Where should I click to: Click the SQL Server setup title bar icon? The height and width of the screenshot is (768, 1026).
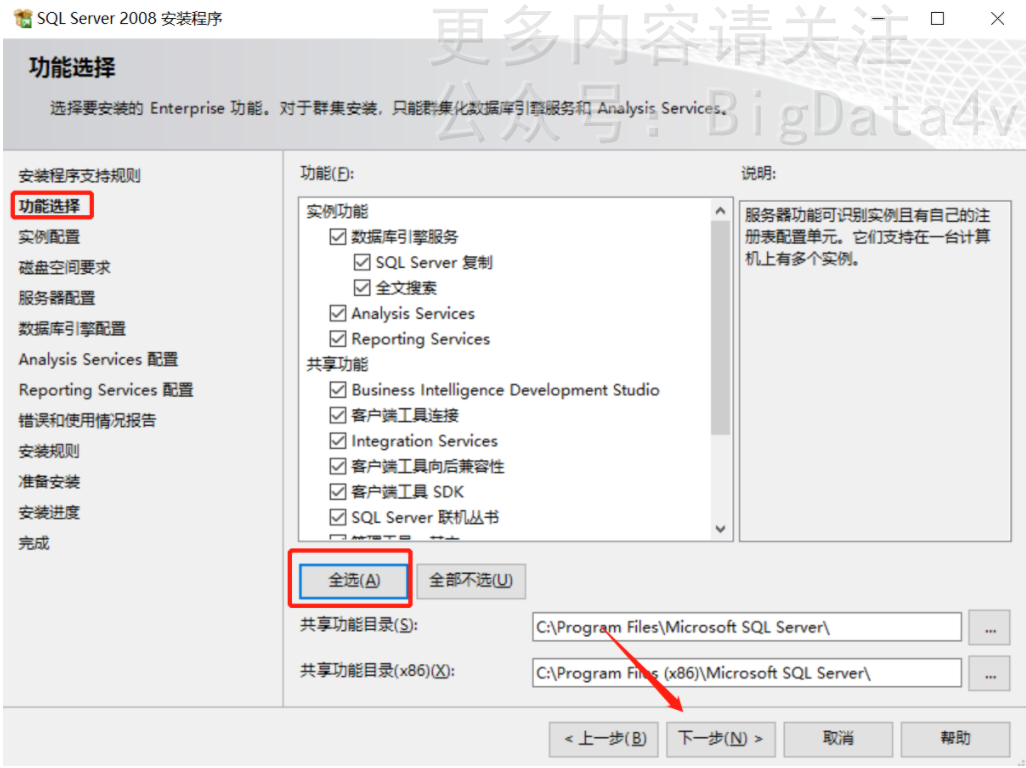tap(23, 18)
